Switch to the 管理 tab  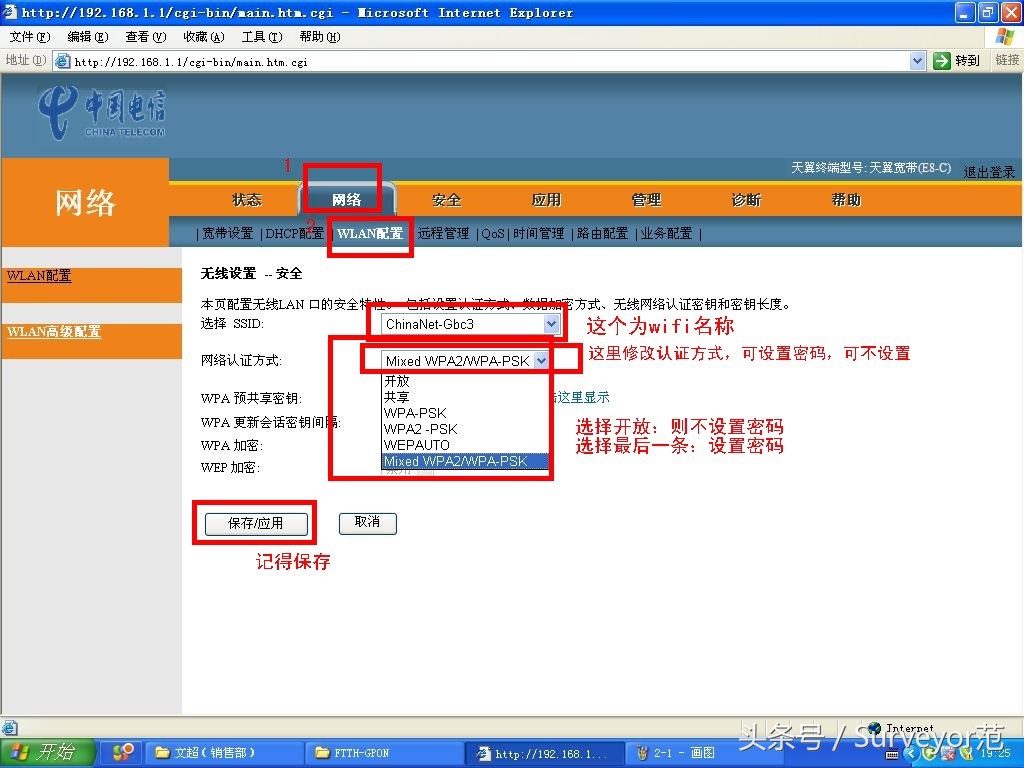(x=646, y=199)
